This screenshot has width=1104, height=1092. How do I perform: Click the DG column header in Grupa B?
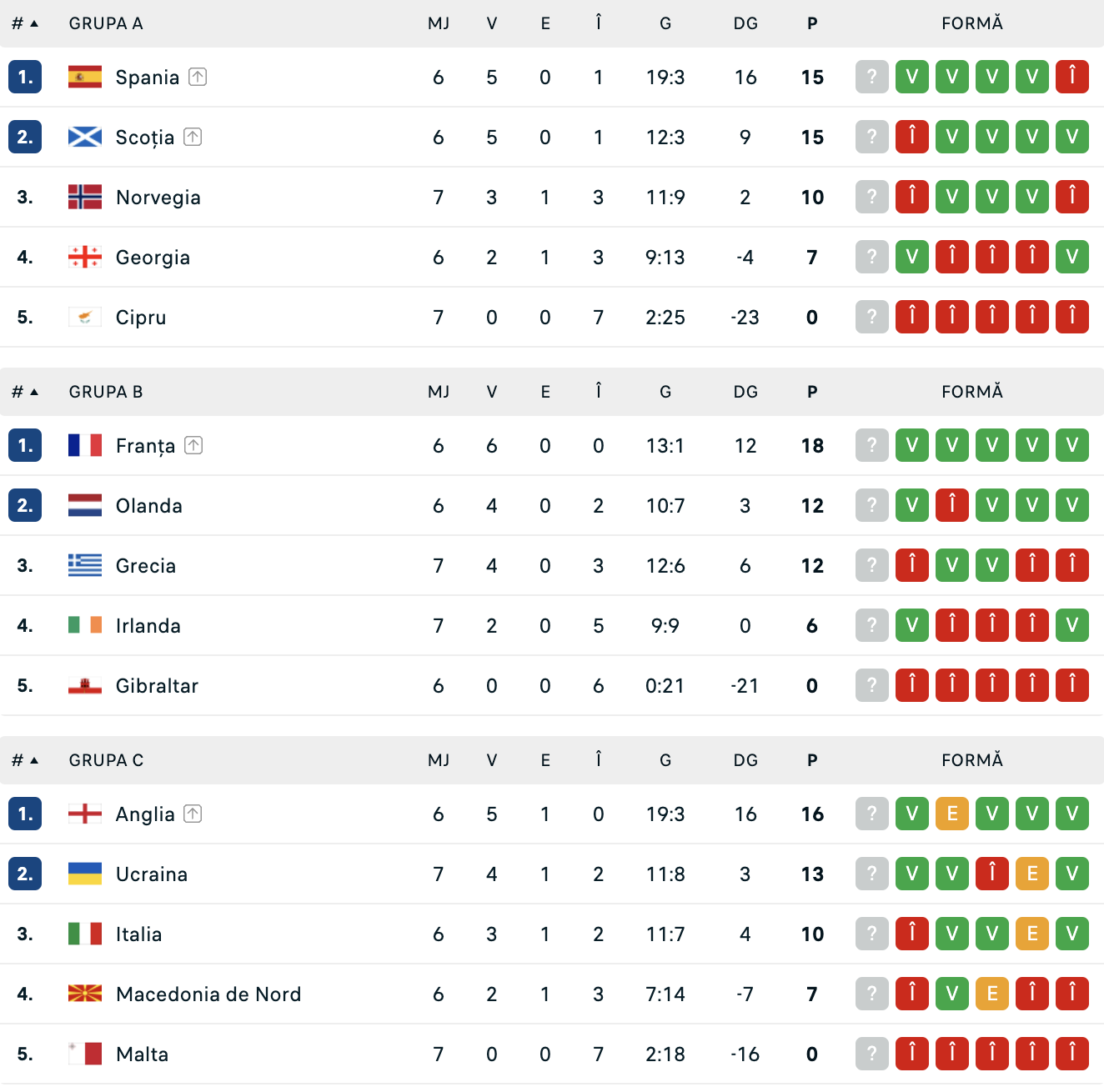(745, 392)
